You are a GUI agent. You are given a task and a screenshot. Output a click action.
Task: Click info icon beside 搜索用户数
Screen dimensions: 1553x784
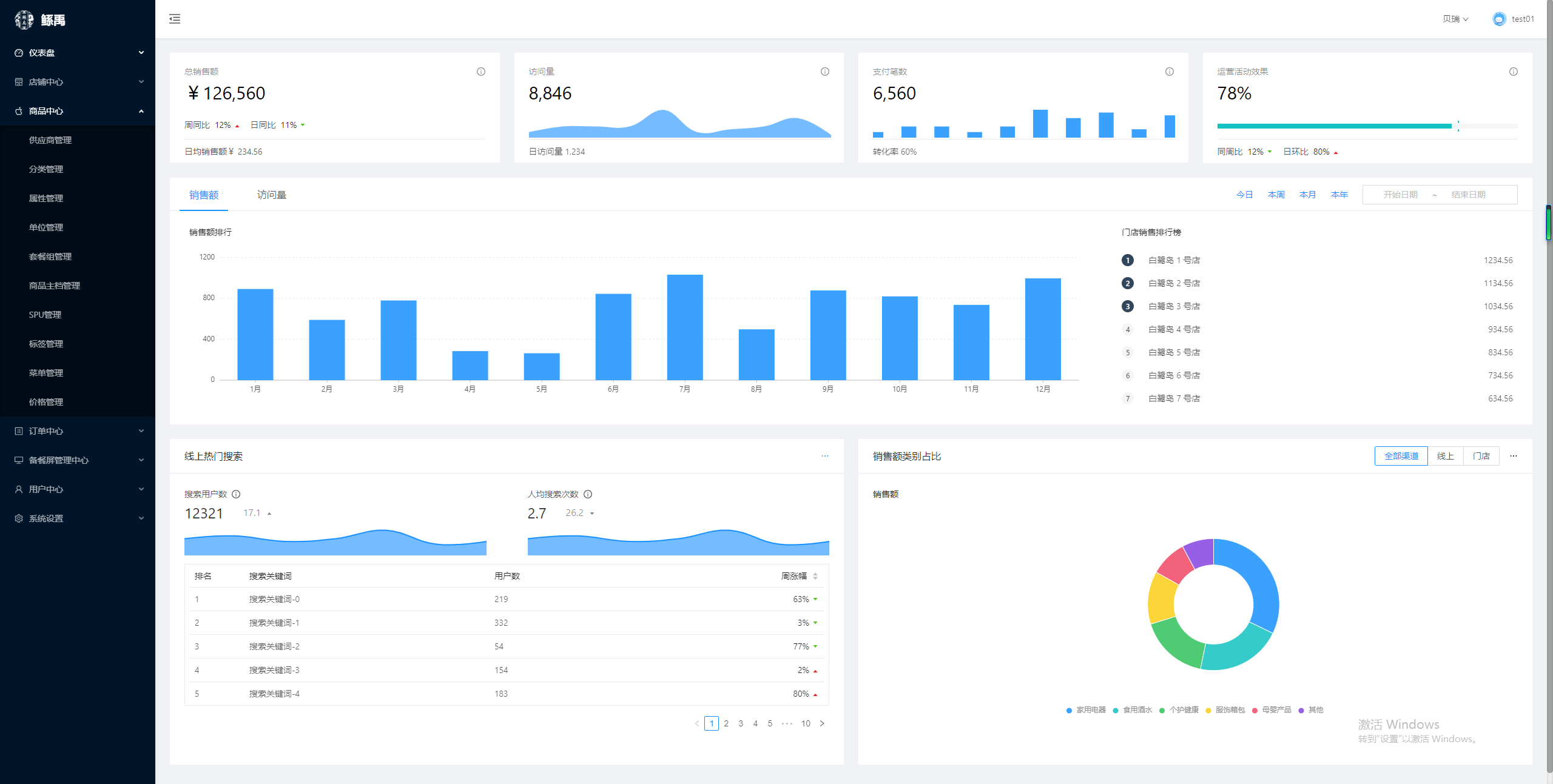click(x=236, y=494)
